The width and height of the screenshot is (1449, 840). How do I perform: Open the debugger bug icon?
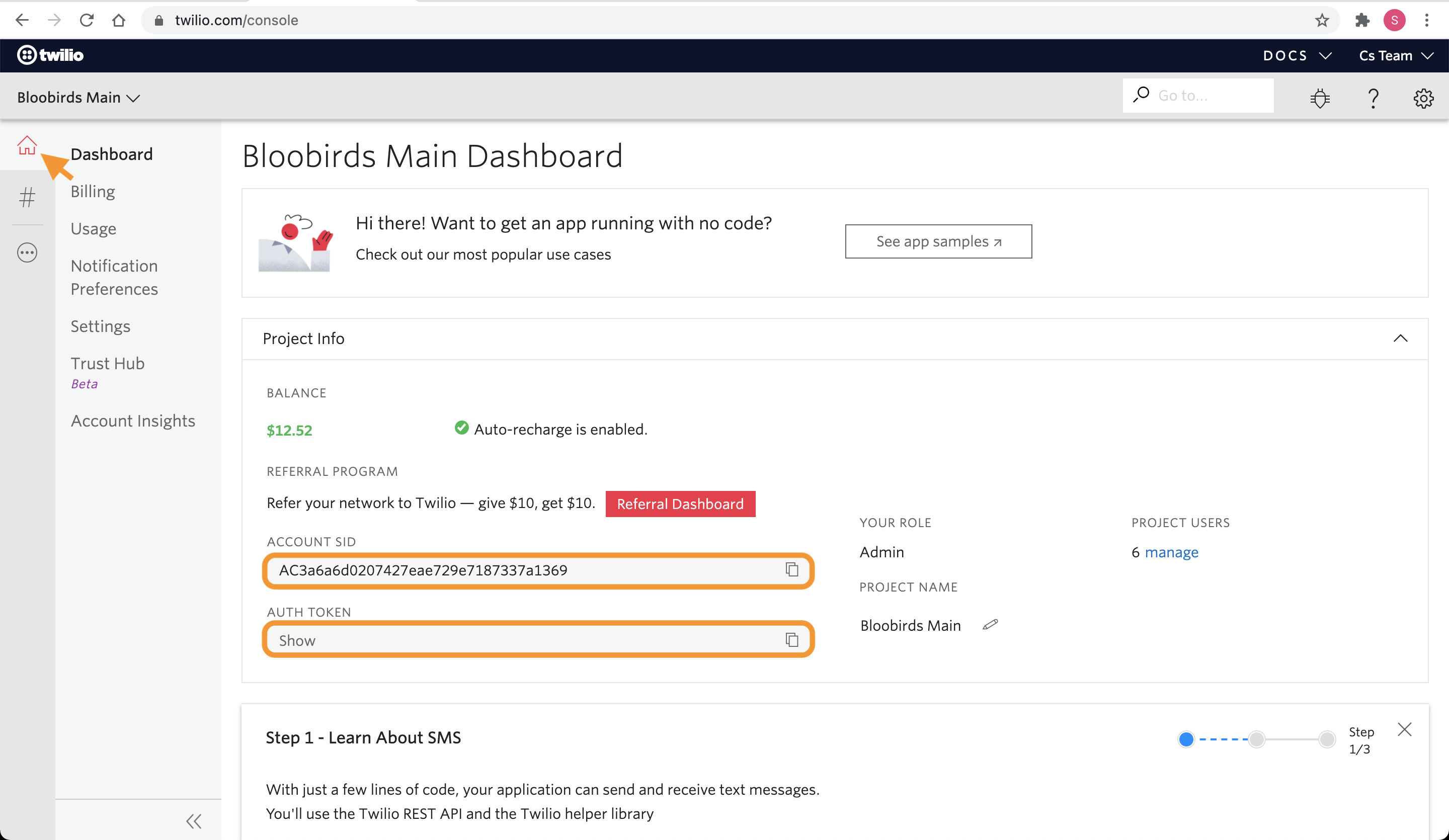(x=1320, y=98)
